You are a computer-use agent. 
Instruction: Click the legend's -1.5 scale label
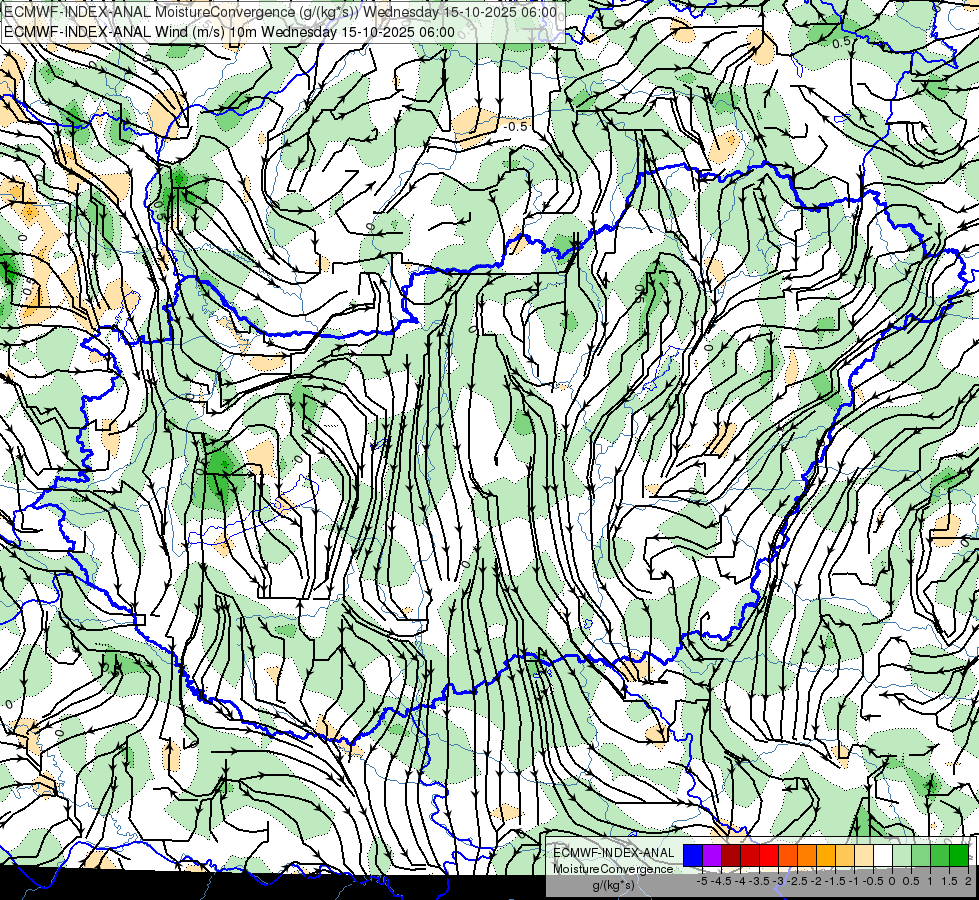(834, 881)
